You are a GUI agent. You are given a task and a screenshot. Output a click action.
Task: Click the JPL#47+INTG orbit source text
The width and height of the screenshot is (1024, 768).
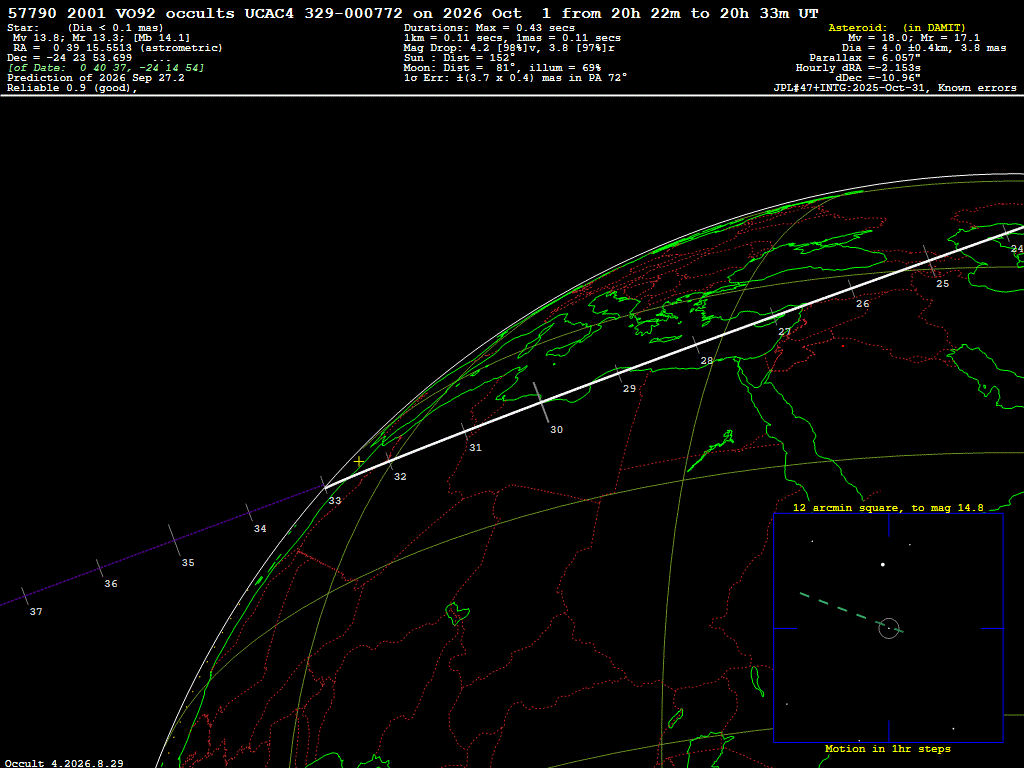point(895,88)
